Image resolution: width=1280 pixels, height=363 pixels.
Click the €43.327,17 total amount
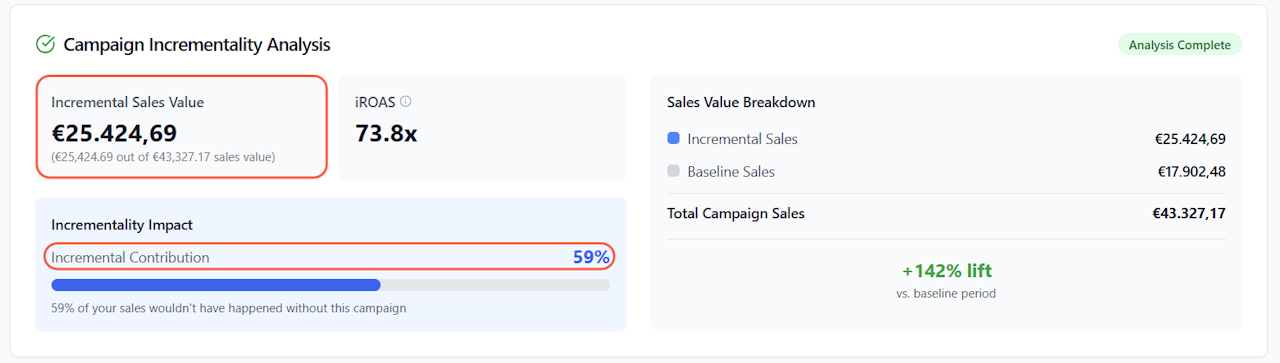(1189, 213)
